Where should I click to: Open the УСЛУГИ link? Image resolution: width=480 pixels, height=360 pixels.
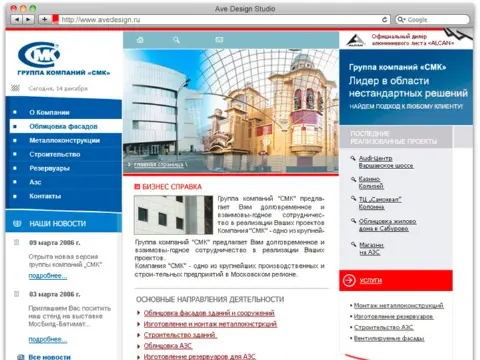(x=371, y=281)
